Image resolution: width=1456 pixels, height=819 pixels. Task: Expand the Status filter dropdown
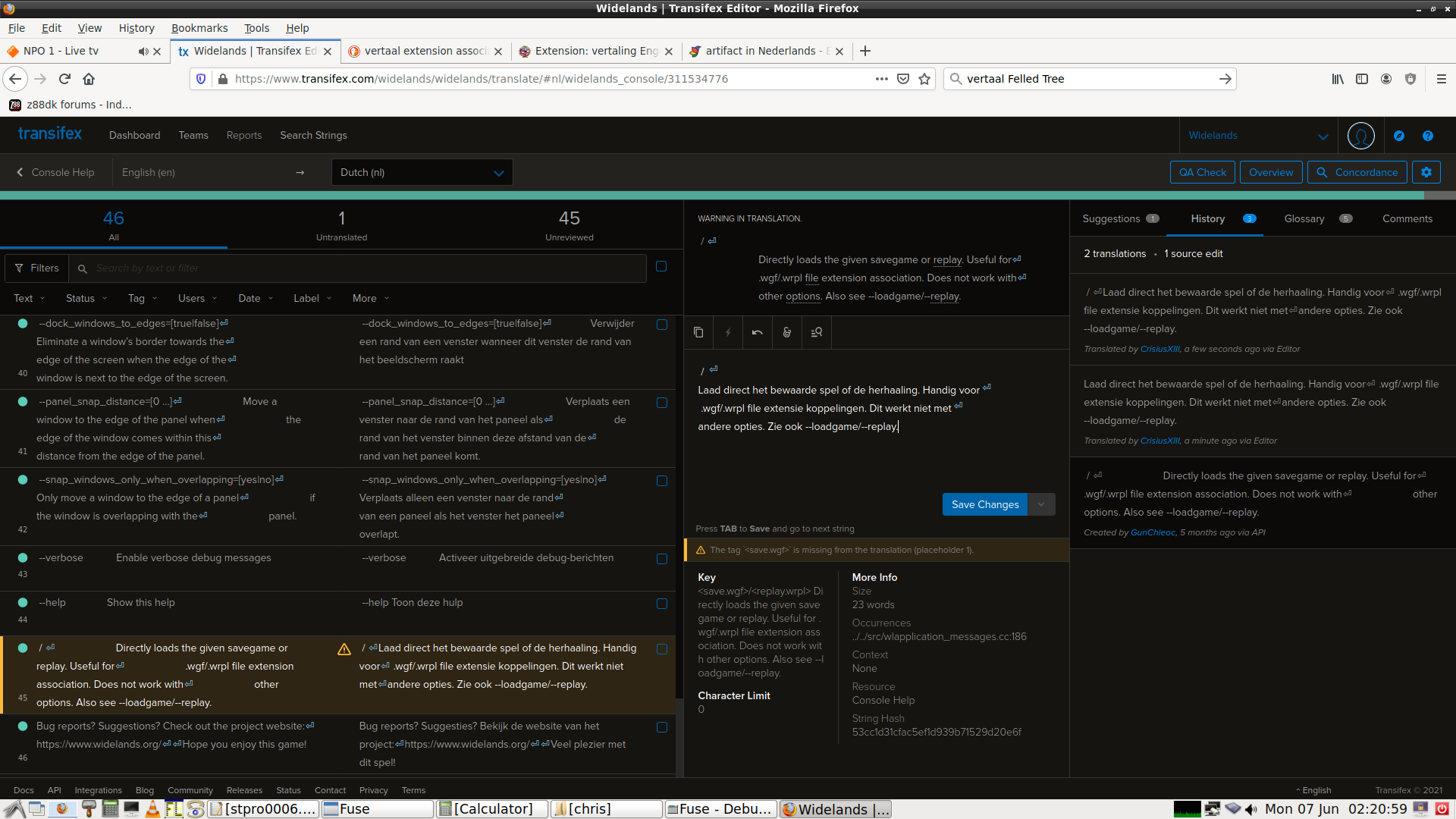pos(86,299)
